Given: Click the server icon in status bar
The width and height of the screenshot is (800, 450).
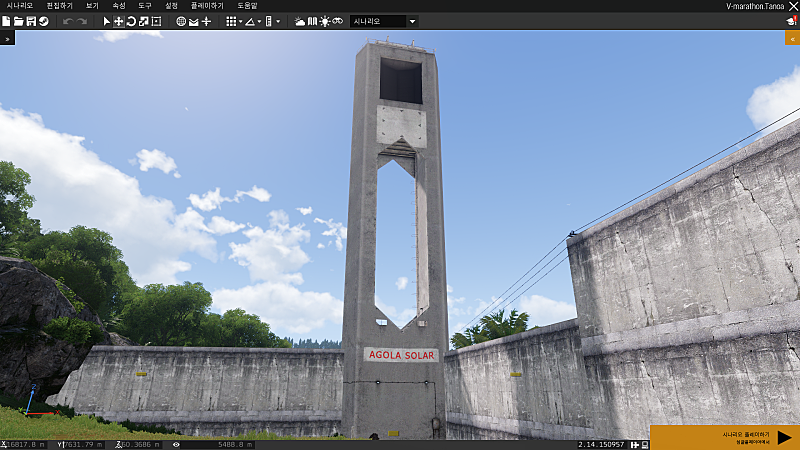Looking at the screenshot, I should [x=645, y=445].
